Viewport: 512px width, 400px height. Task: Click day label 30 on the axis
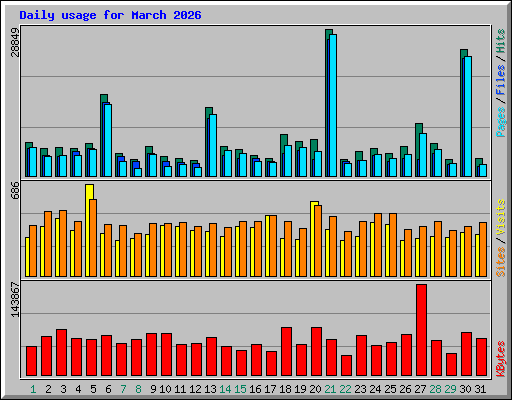(465, 389)
